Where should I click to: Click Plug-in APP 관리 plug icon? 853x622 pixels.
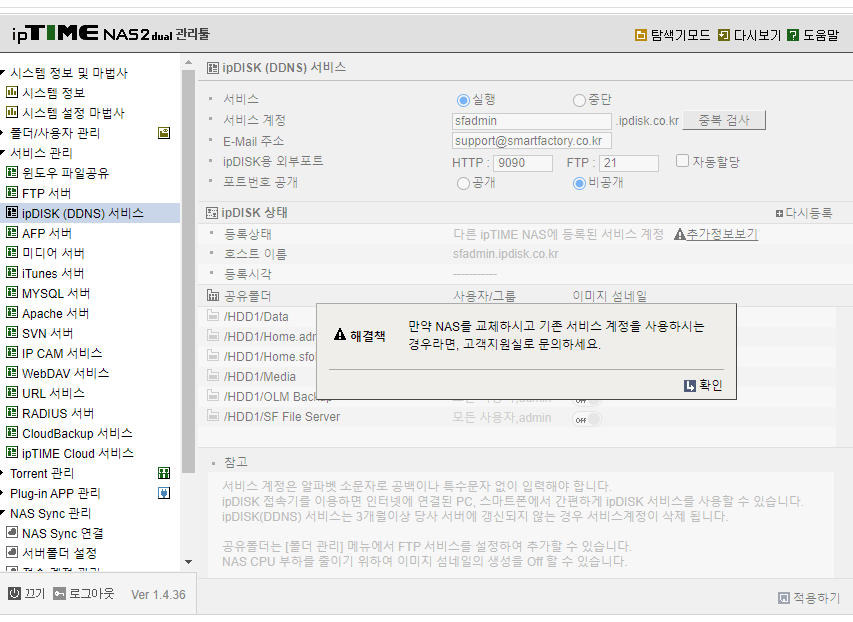tap(164, 493)
